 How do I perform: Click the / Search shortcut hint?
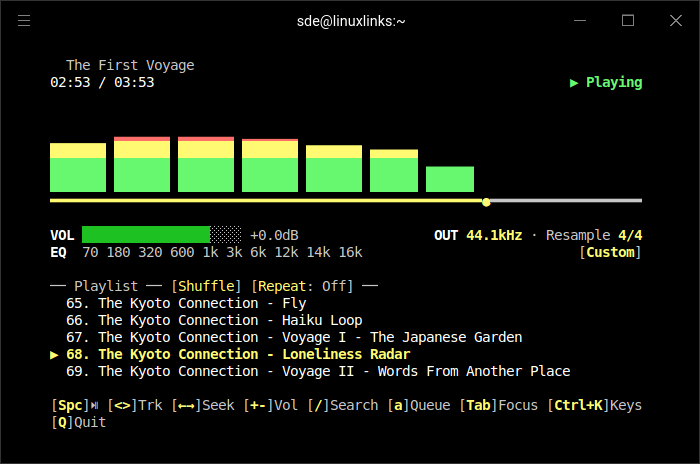point(343,405)
